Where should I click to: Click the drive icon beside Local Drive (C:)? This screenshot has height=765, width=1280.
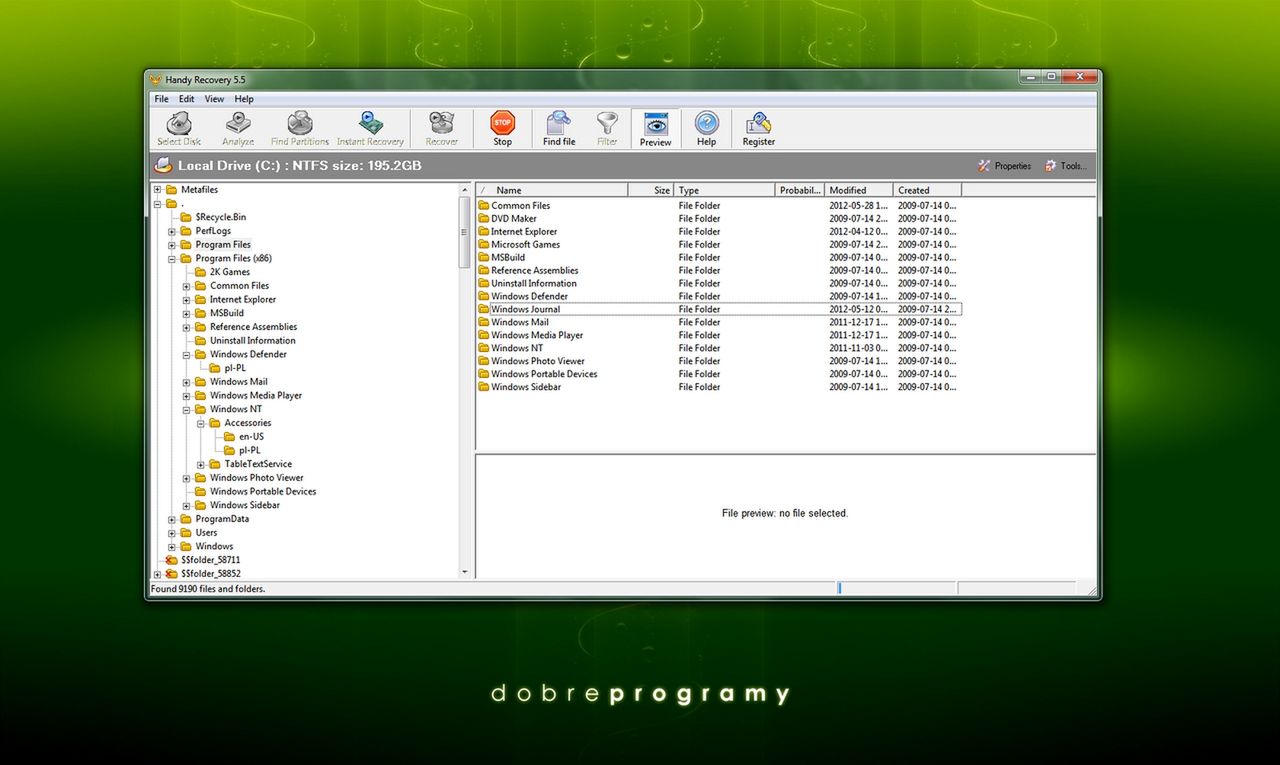coord(163,166)
